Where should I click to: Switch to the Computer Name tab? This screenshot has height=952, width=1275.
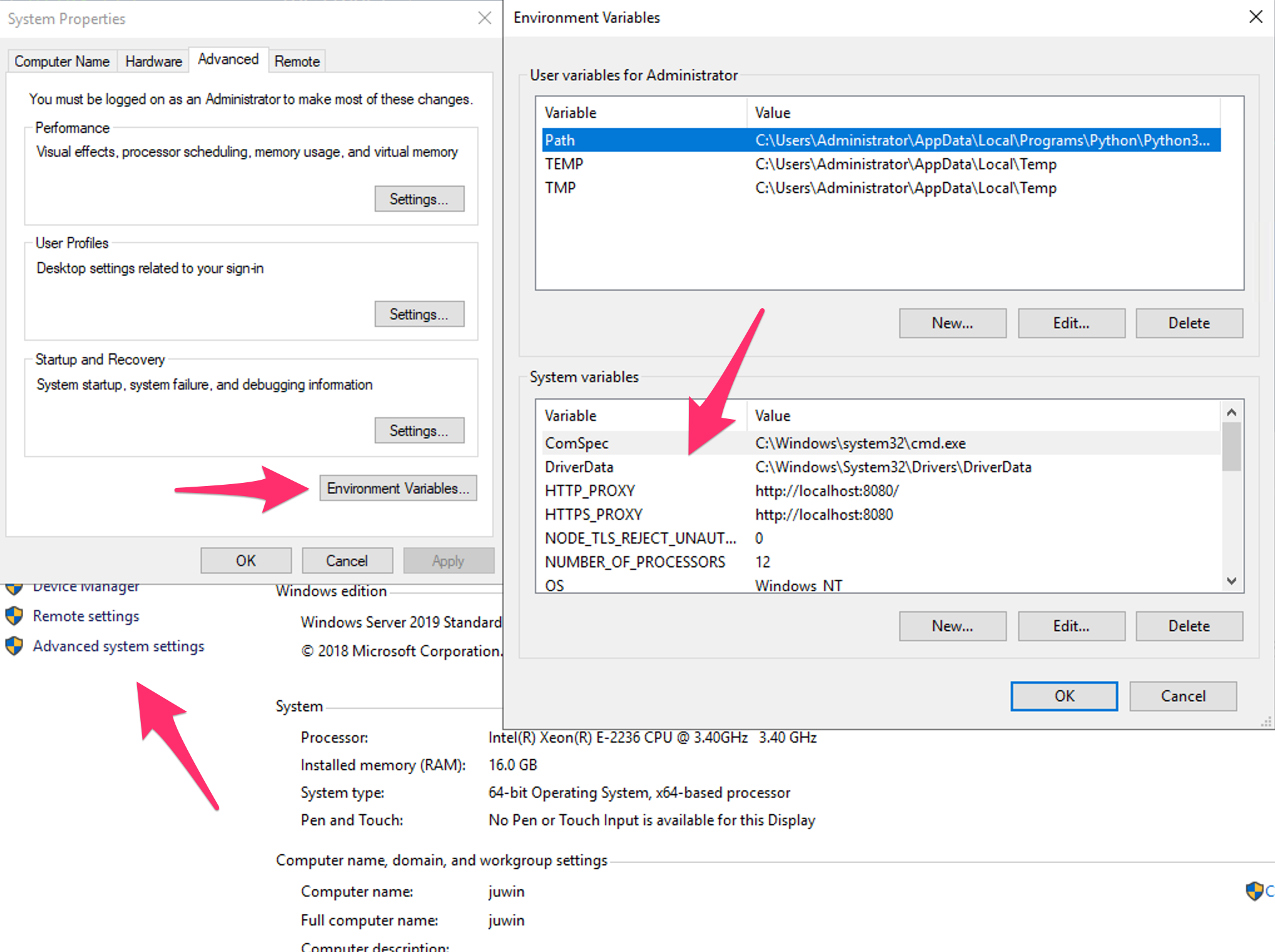(x=62, y=61)
